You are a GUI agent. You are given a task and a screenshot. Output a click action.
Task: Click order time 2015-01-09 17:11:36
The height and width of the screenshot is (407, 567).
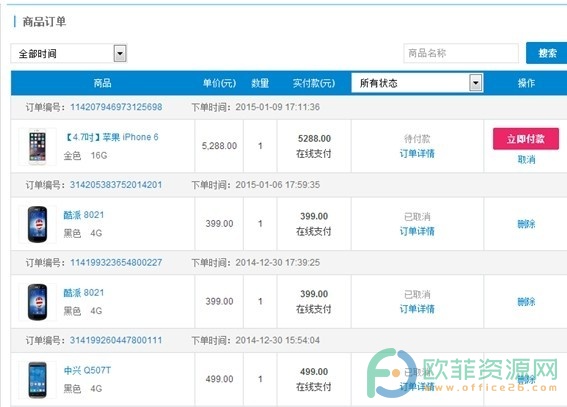(x=278, y=107)
